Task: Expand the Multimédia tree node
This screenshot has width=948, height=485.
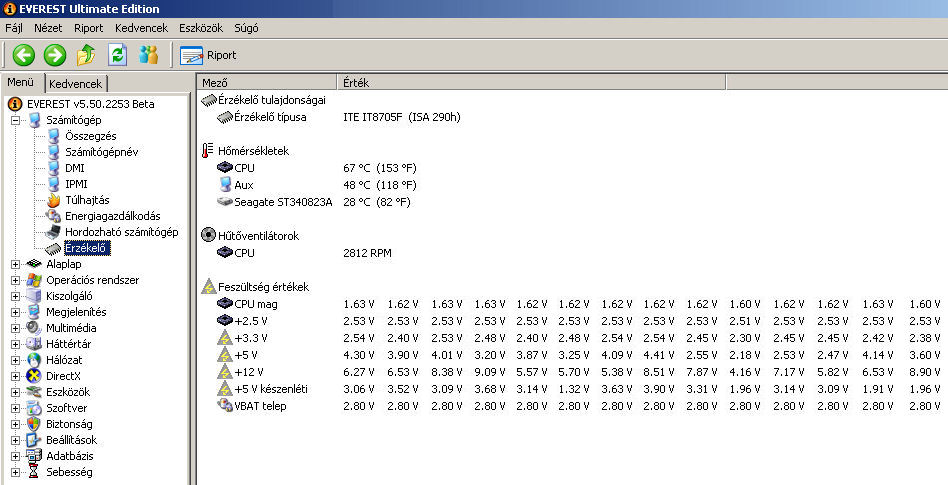Action: pyautogui.click(x=15, y=328)
